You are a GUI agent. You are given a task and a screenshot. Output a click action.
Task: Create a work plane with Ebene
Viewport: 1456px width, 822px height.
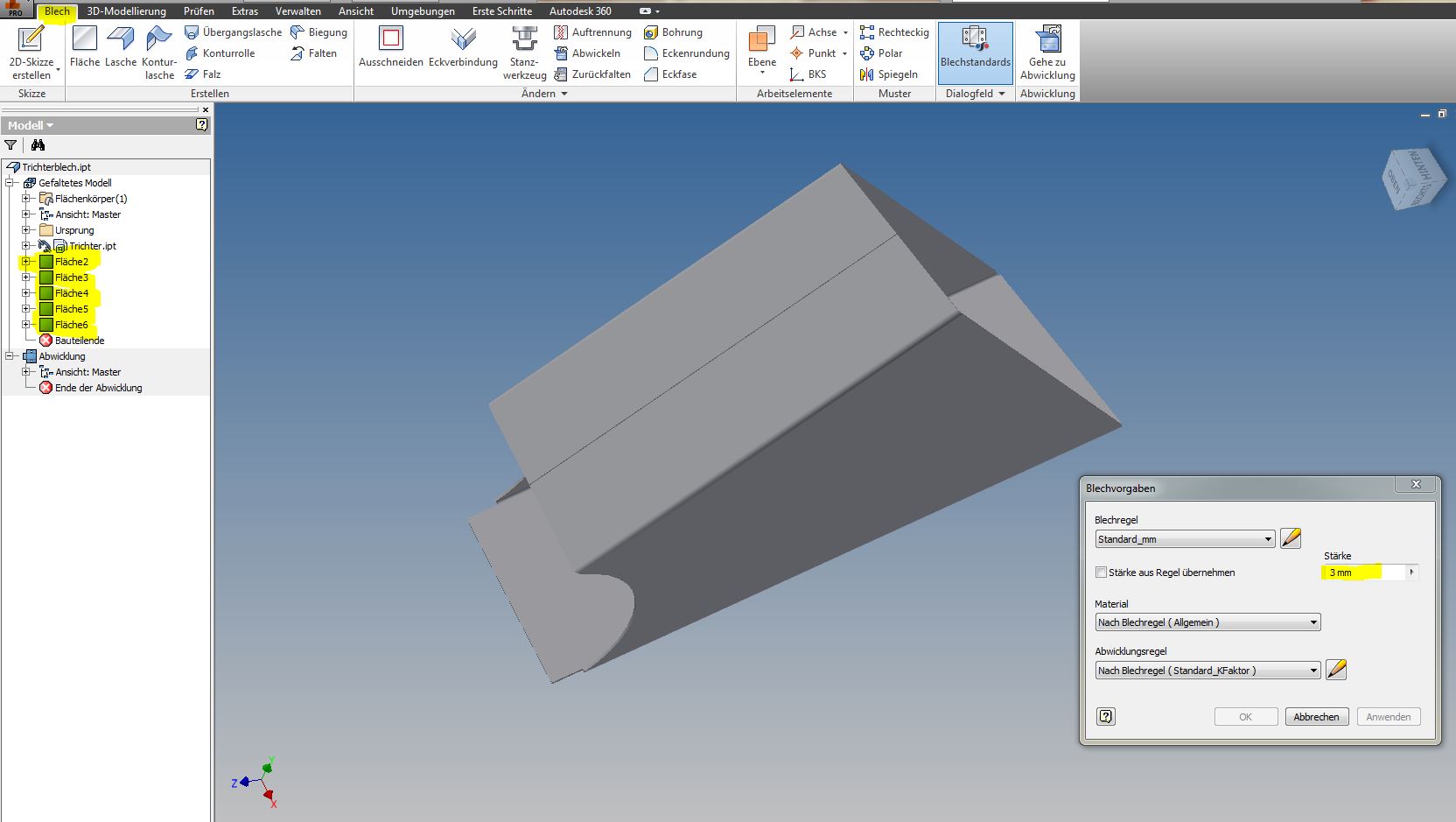762,49
